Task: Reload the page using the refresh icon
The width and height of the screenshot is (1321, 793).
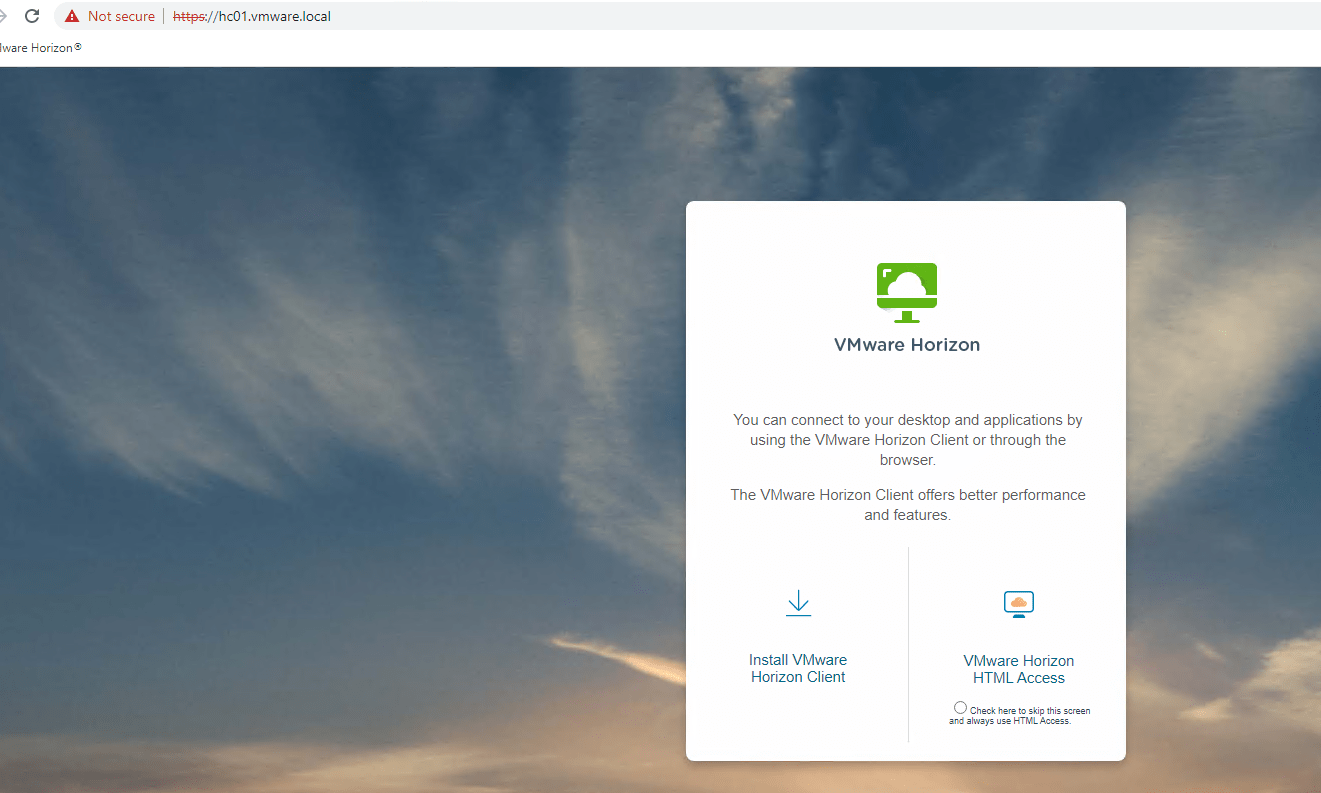Action: (32, 16)
